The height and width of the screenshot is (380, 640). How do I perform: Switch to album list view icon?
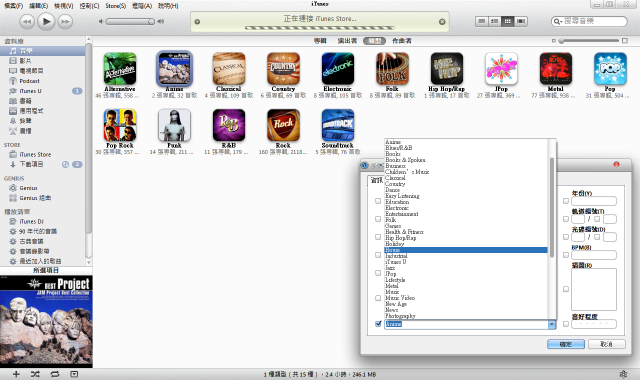coord(495,21)
